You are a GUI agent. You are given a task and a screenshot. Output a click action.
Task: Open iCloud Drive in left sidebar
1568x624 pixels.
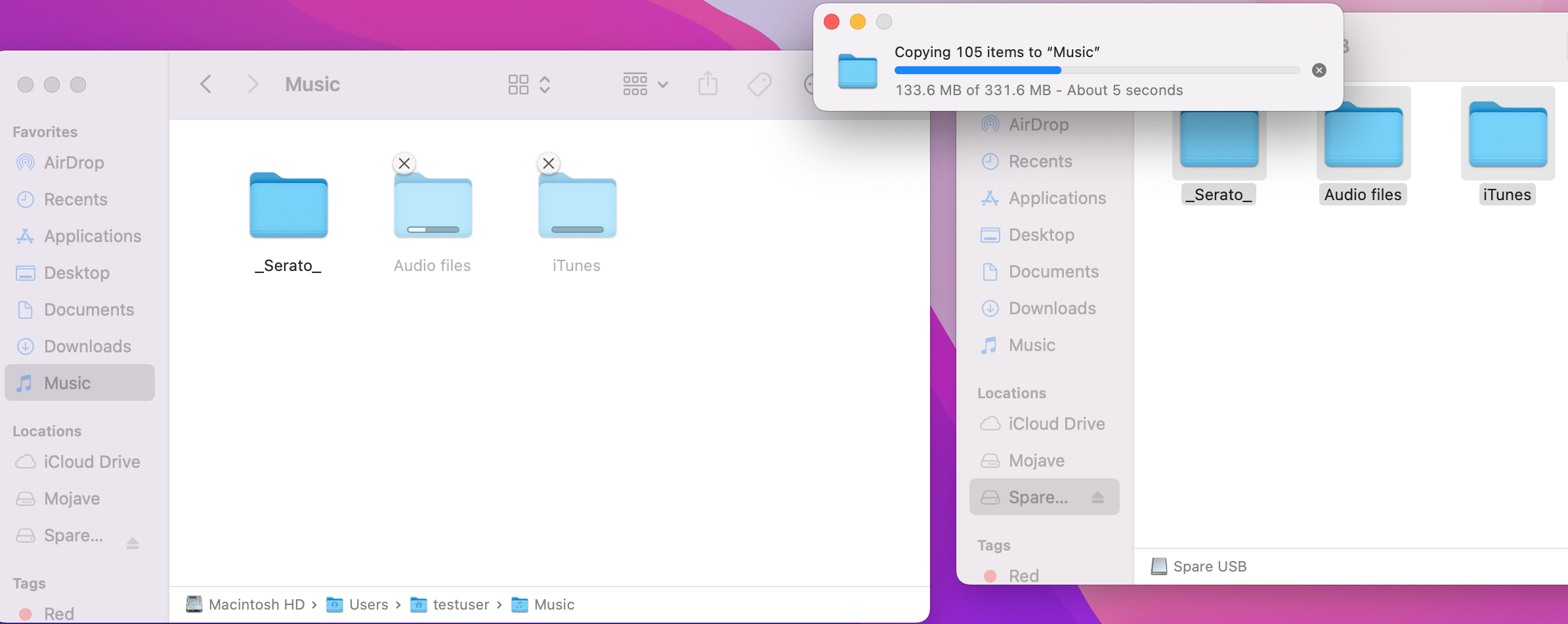click(91, 462)
